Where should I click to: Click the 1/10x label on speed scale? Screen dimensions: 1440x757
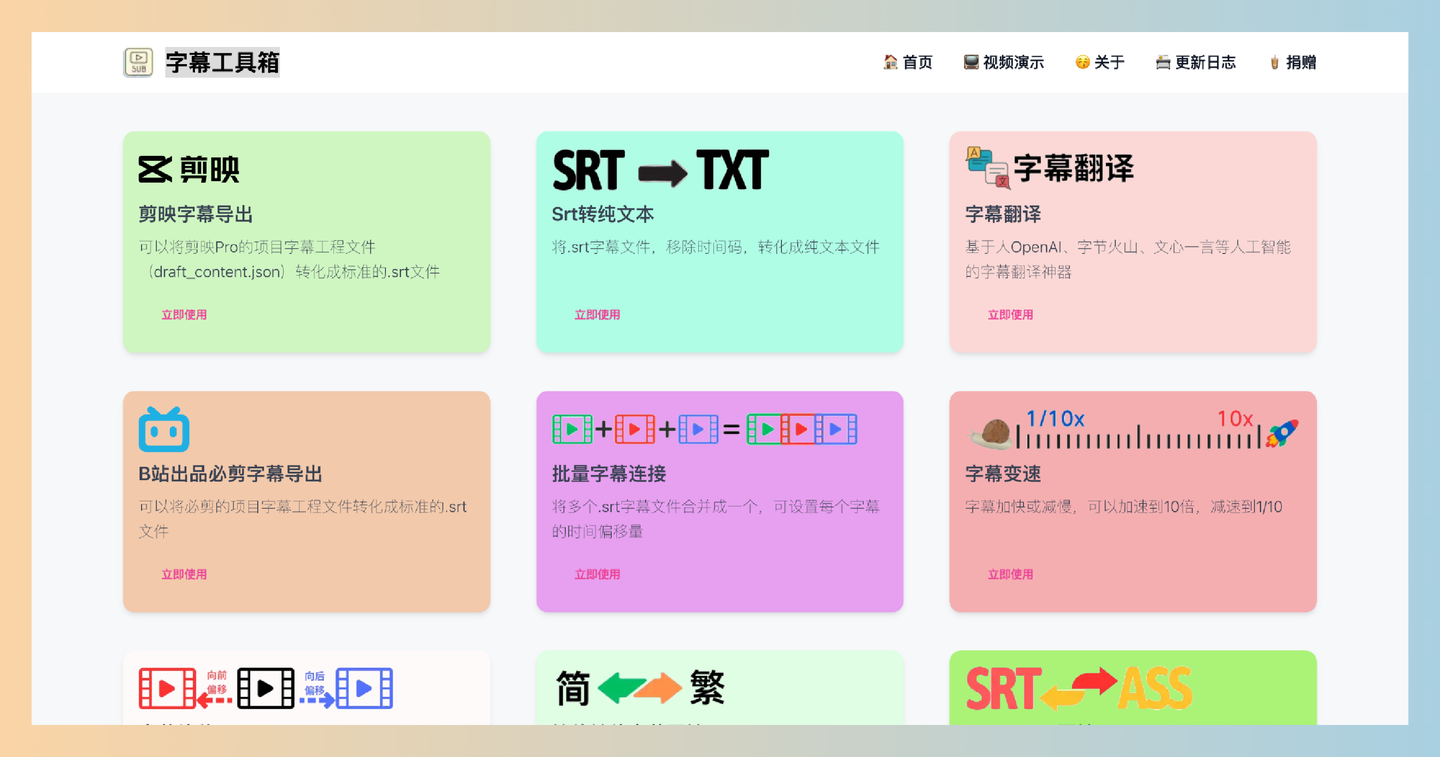click(x=1055, y=419)
